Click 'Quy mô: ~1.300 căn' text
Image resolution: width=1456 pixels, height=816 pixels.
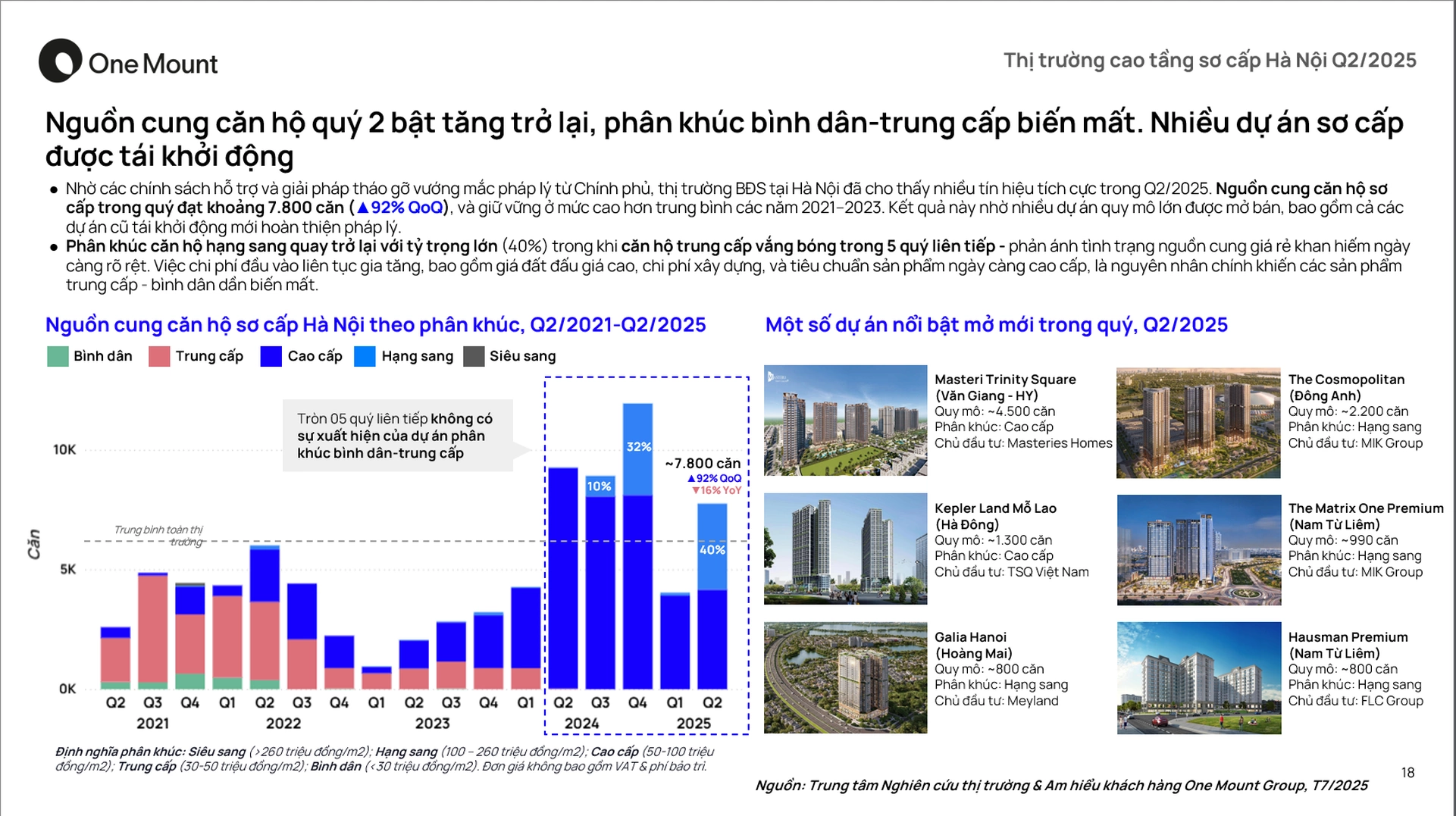pos(993,540)
